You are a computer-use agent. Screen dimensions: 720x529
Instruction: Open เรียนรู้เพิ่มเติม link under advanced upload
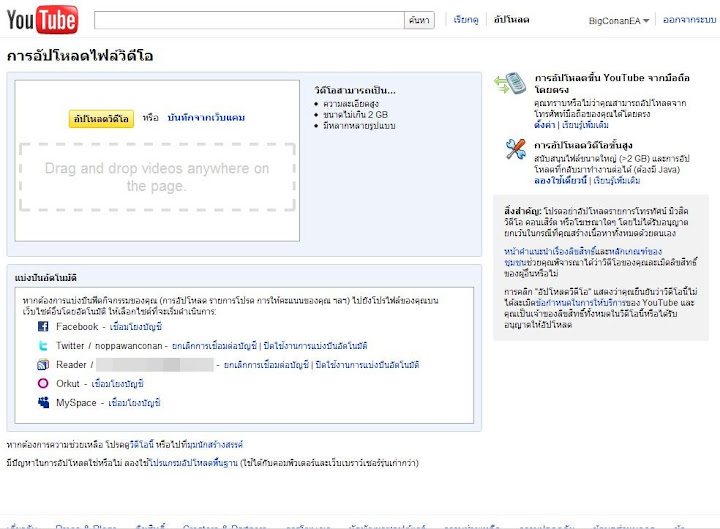[617, 180]
